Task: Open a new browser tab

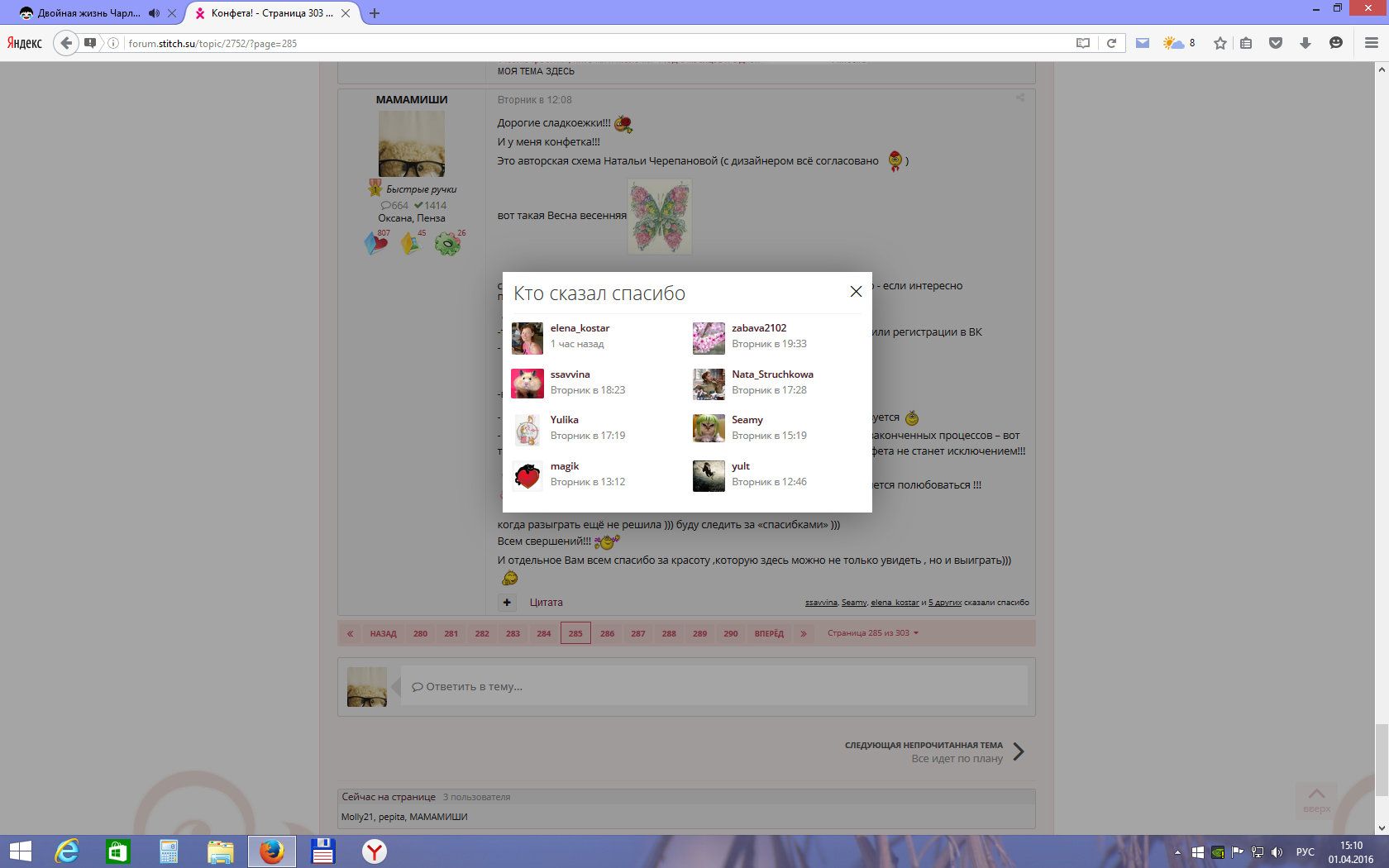Action: 375,13
